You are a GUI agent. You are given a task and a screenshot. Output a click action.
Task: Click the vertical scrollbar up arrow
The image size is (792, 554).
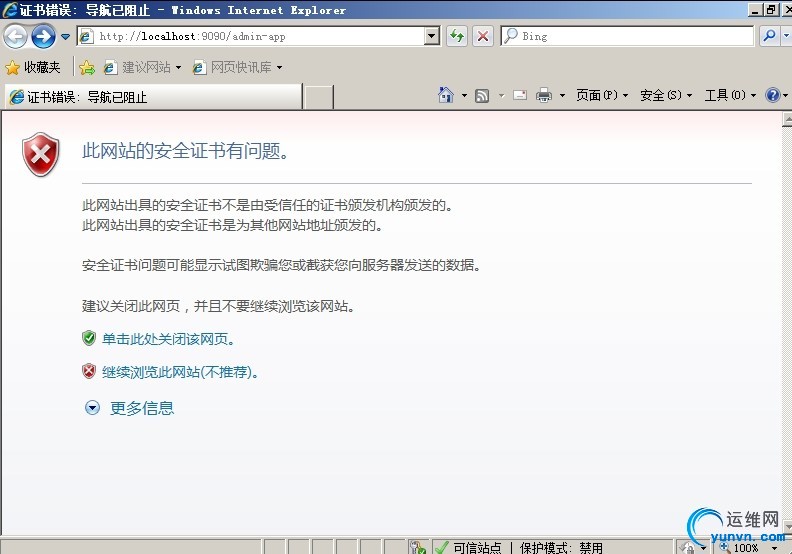click(x=787, y=119)
